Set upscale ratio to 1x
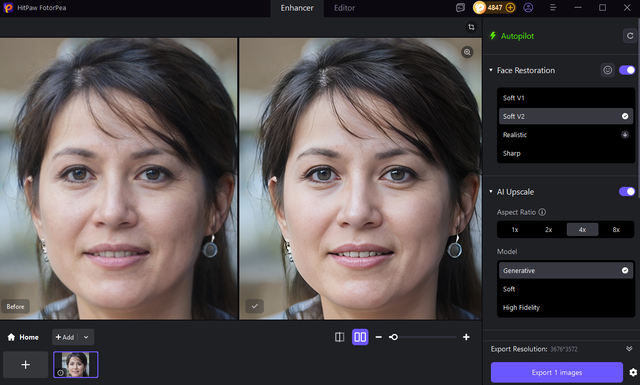The height and width of the screenshot is (385, 640). [515, 229]
